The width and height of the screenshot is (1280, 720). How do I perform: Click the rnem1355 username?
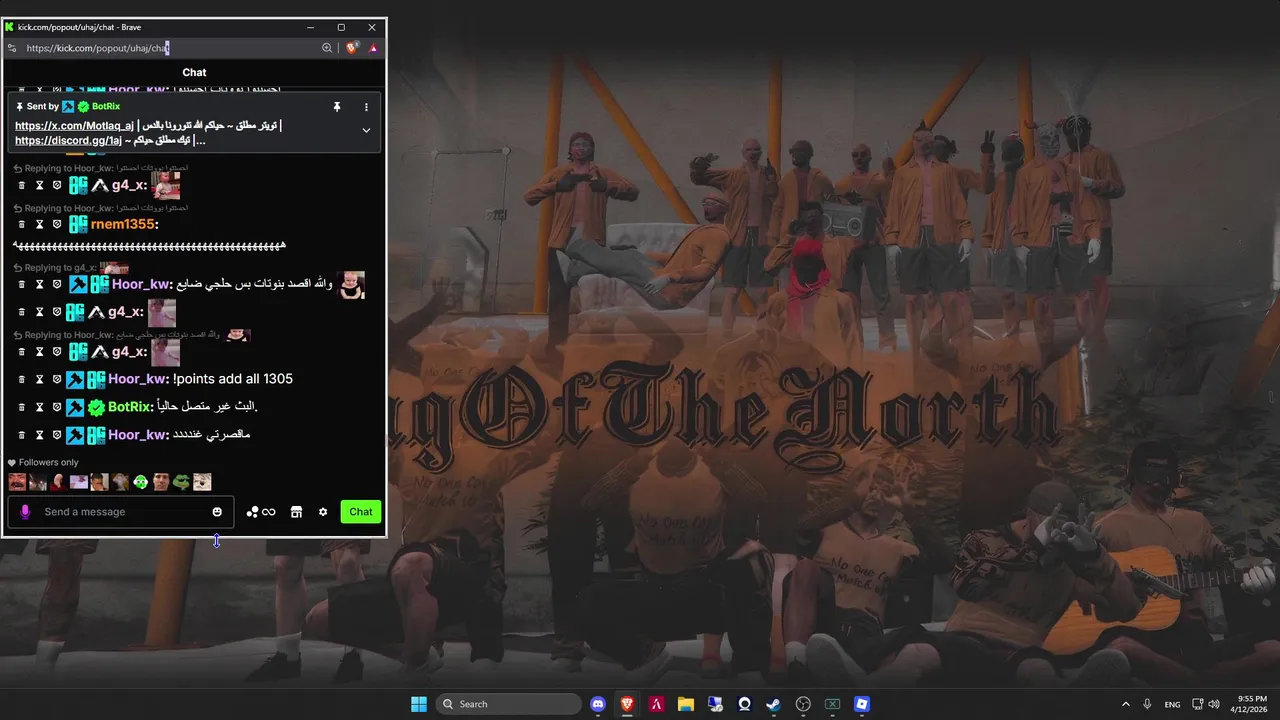pos(123,224)
